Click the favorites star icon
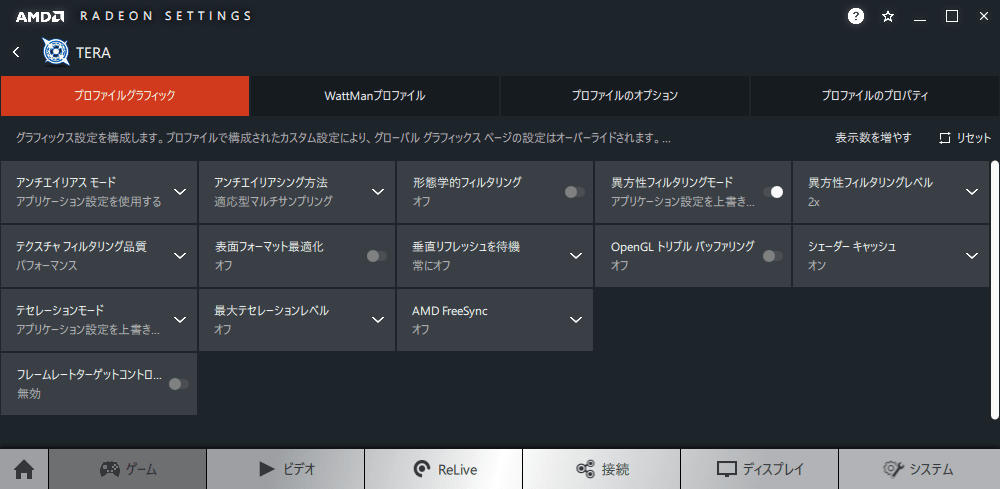 click(888, 17)
